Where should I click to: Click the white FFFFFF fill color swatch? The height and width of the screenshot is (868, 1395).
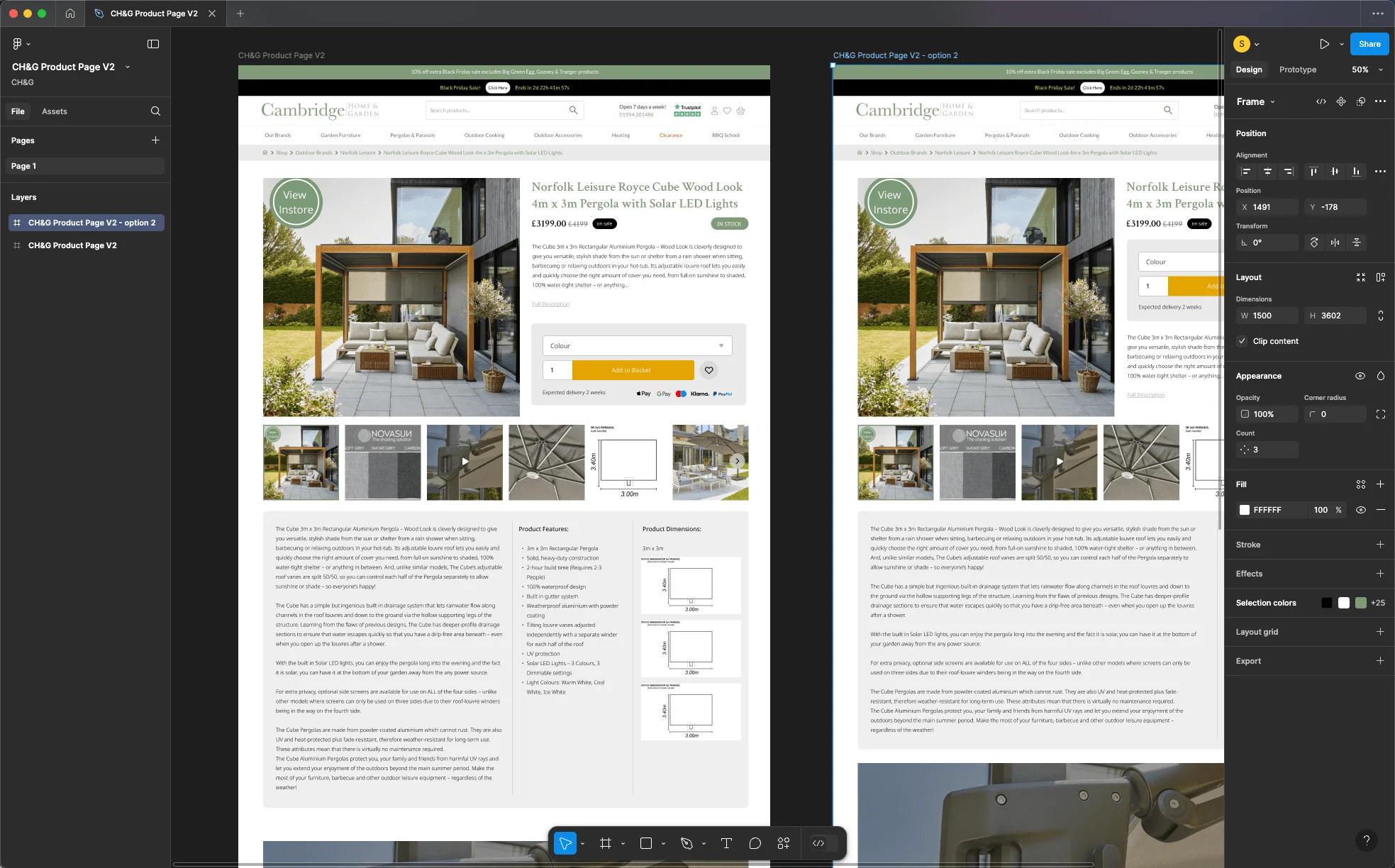coord(1244,510)
